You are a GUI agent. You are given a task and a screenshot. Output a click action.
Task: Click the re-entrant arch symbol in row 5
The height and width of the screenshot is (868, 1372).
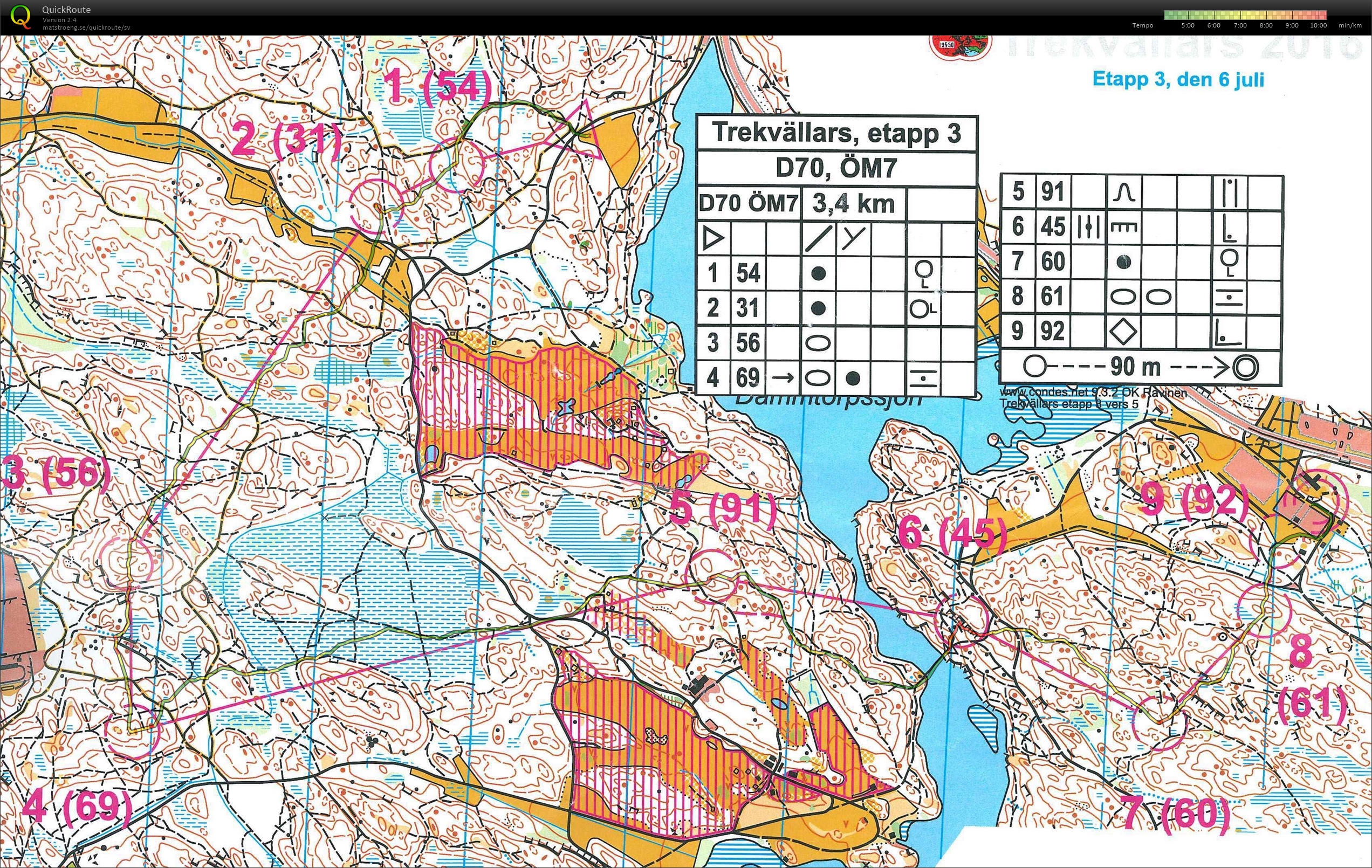(x=1123, y=193)
